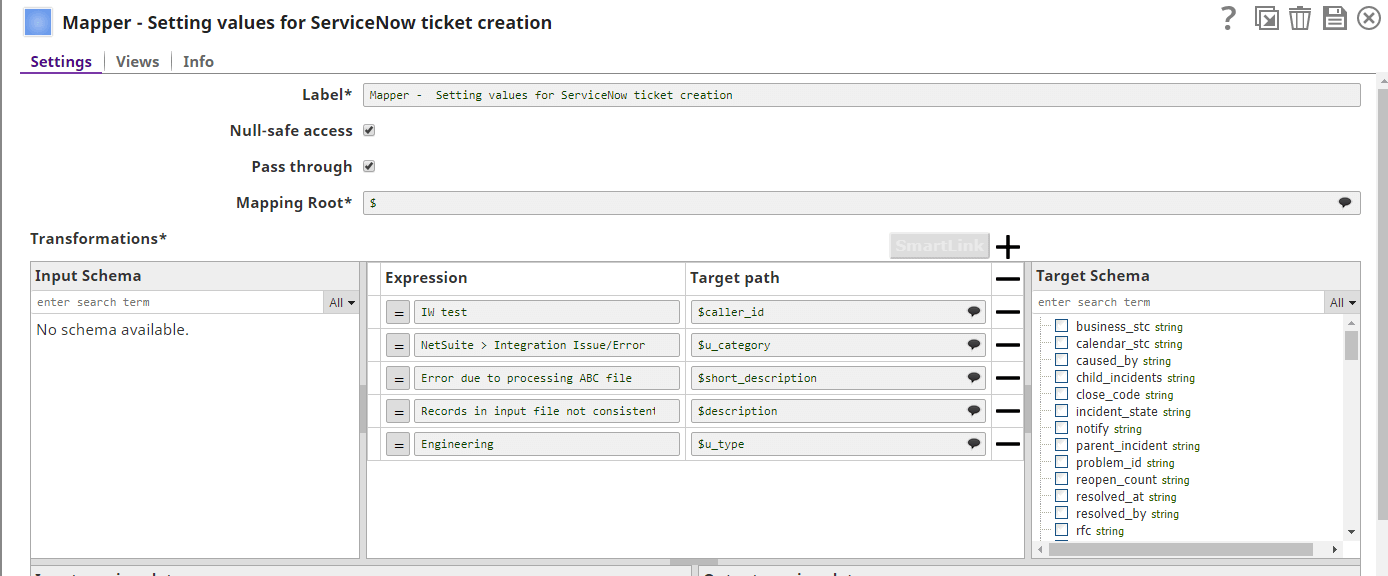Click the SmartLink button
Viewport: 1388px width, 576px height.
(x=939, y=246)
